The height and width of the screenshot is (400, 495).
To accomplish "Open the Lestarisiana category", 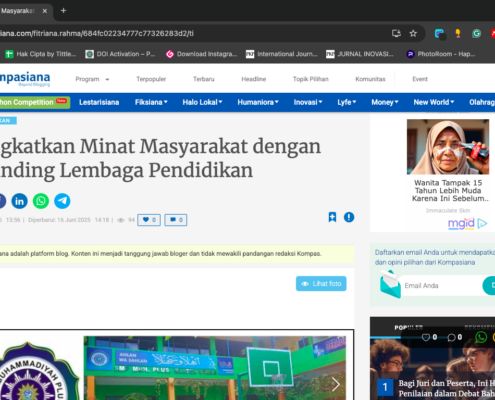I will click(x=99, y=102).
